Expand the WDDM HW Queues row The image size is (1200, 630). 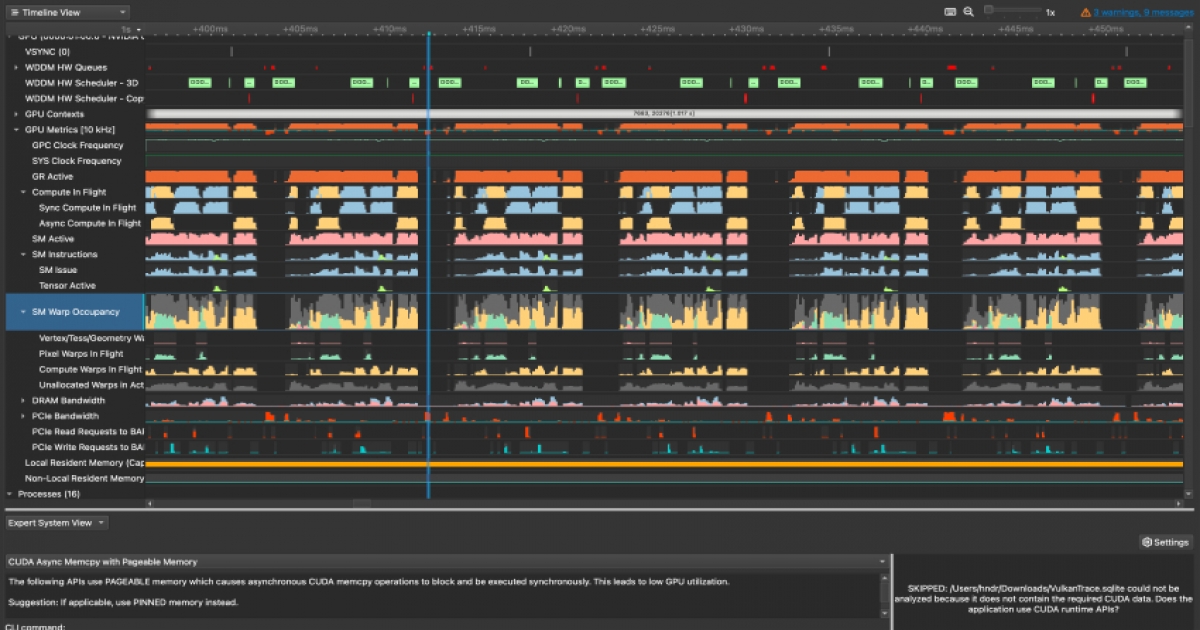[x=16, y=67]
